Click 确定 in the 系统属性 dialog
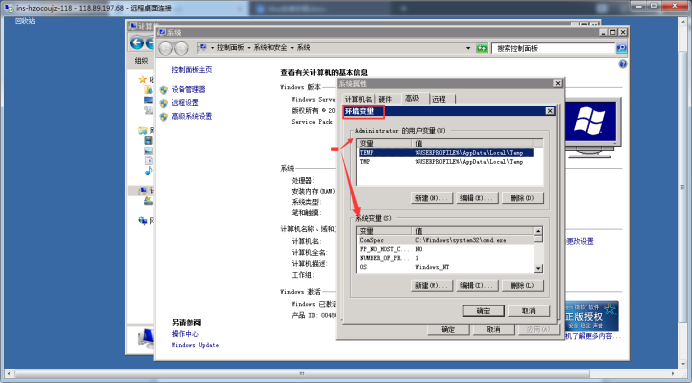692x383 pixels. point(448,330)
